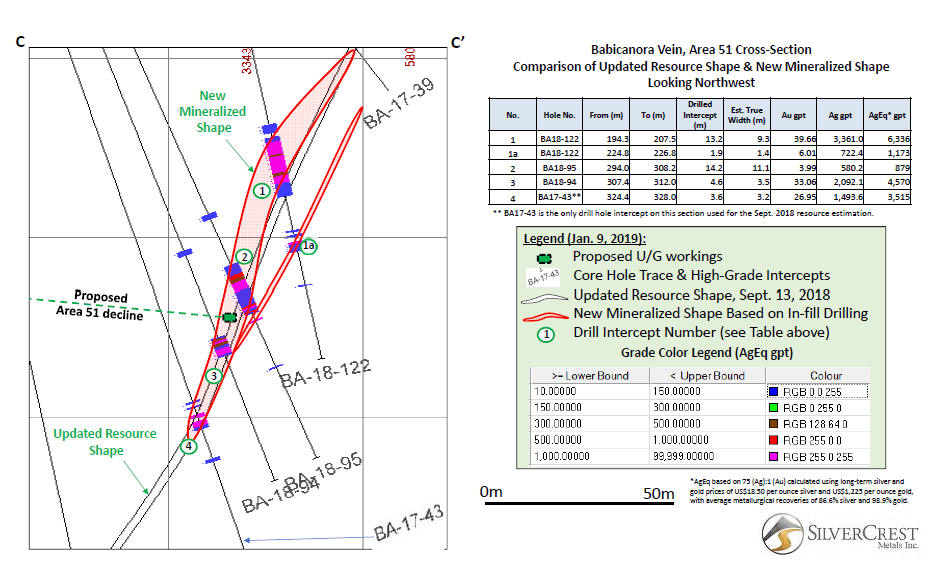Screen dimensions: 927x580
Task: Click the Proposed U/G workings legend symbol
Action: tap(545, 256)
